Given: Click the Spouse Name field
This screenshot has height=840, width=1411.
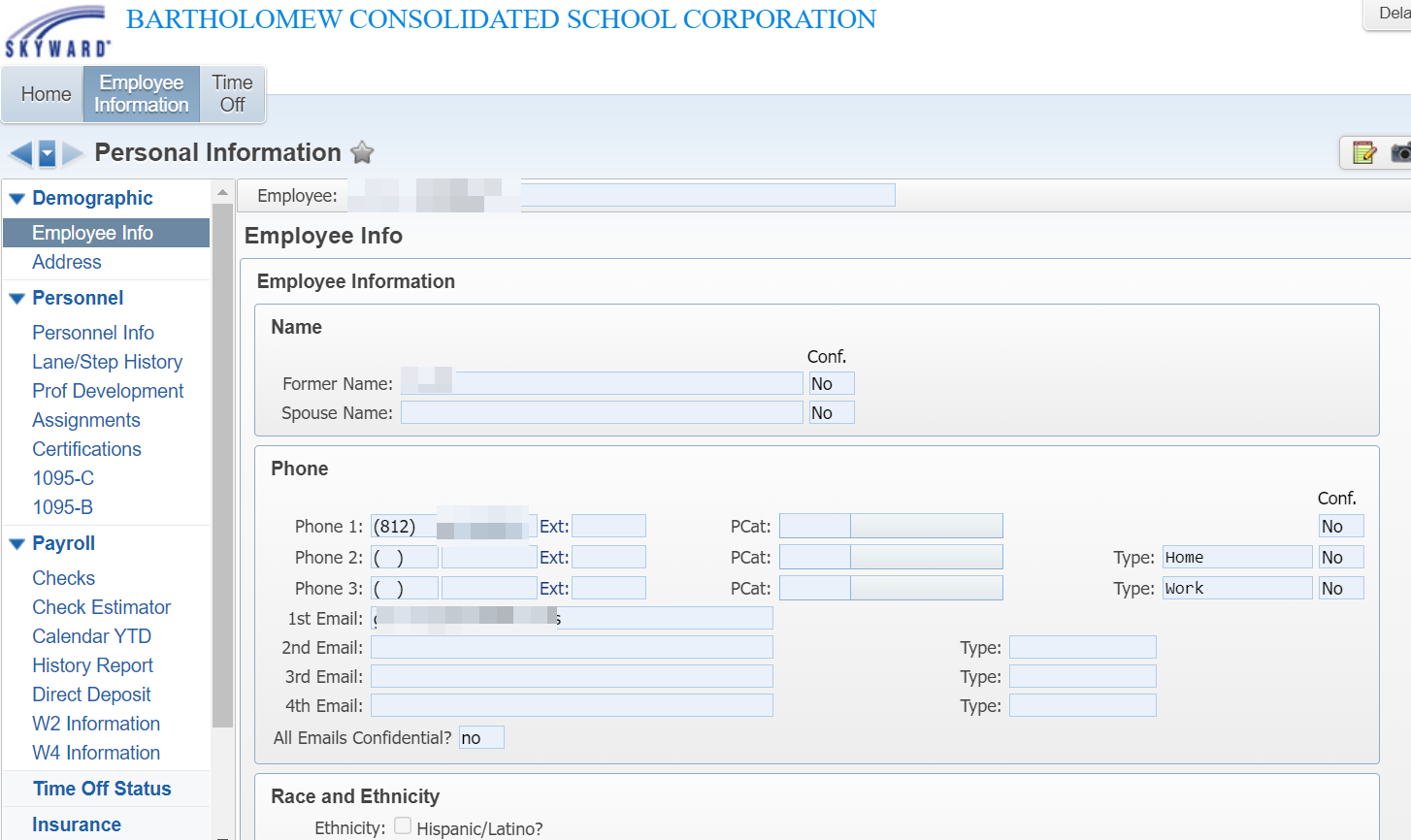Looking at the screenshot, I should (602, 413).
